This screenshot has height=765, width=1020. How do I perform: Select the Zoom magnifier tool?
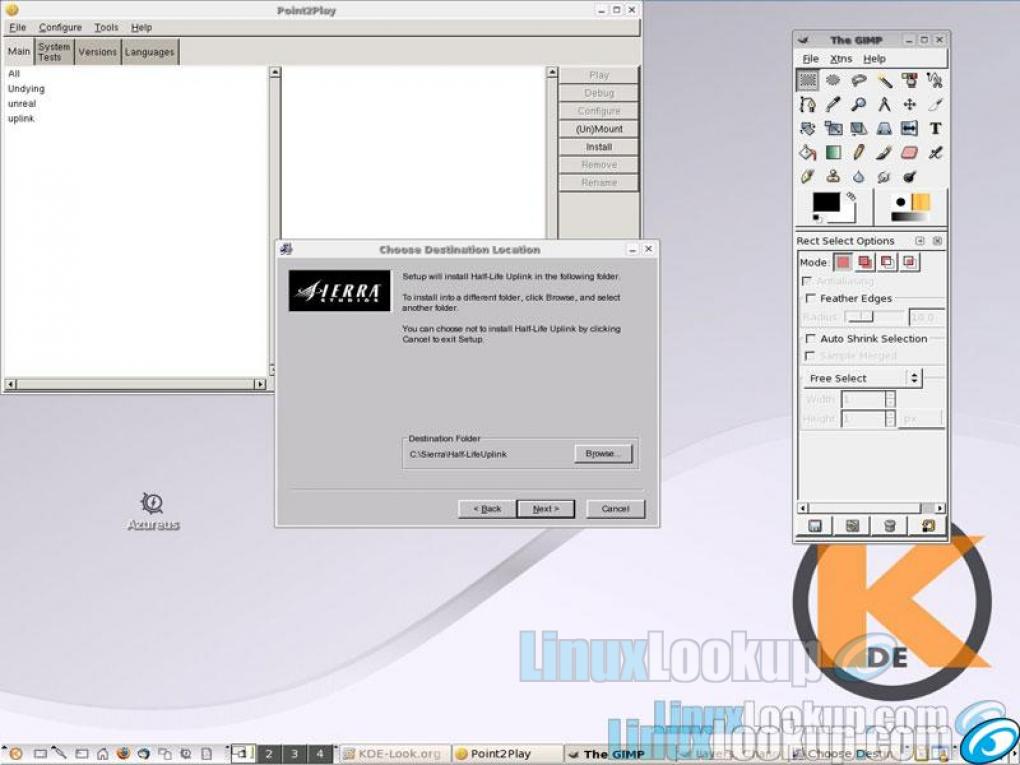point(858,104)
